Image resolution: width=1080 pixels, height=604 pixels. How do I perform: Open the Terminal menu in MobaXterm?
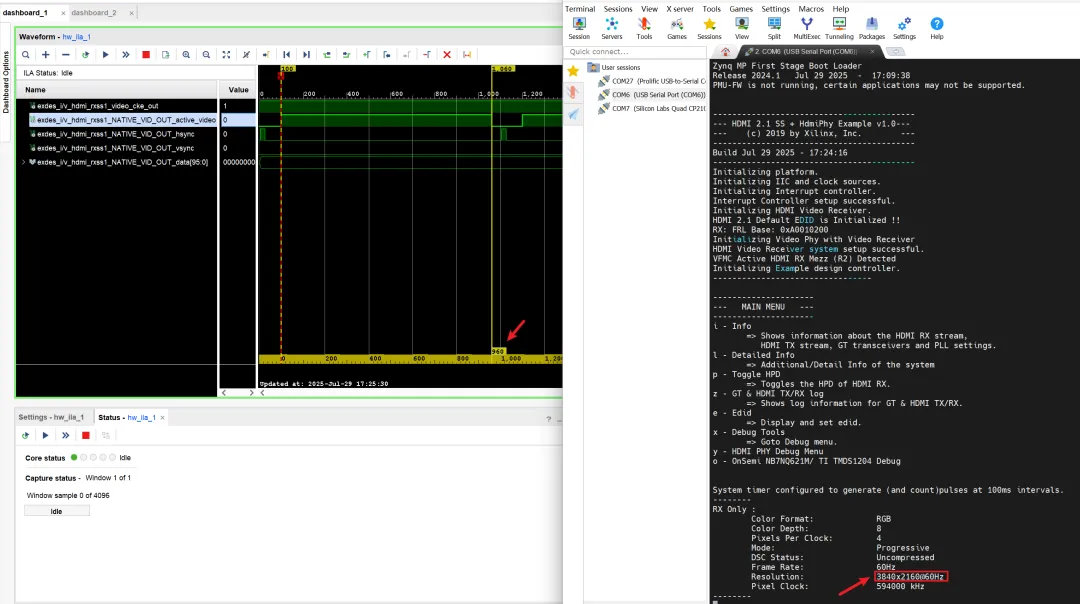click(x=580, y=9)
